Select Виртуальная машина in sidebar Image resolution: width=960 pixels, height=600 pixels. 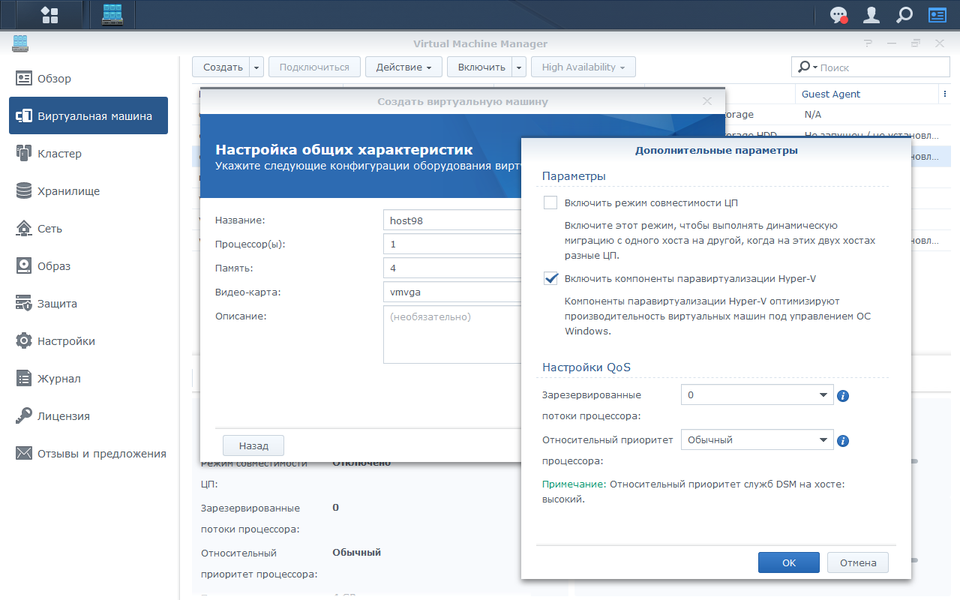click(x=88, y=116)
